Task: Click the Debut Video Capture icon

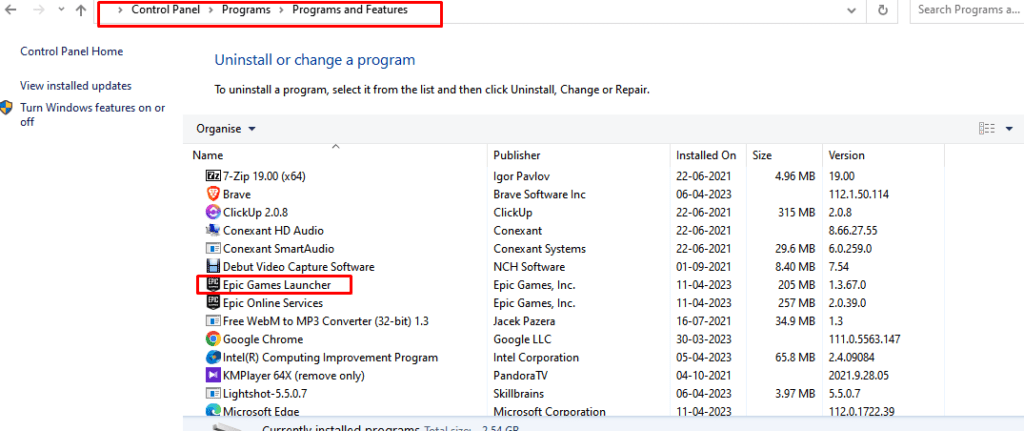Action: click(213, 266)
